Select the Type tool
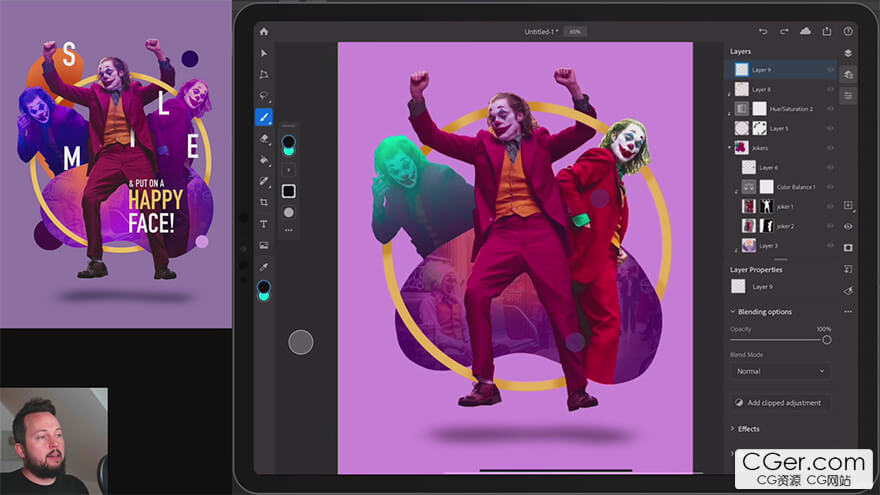This screenshot has height=495, width=880. tap(264, 224)
